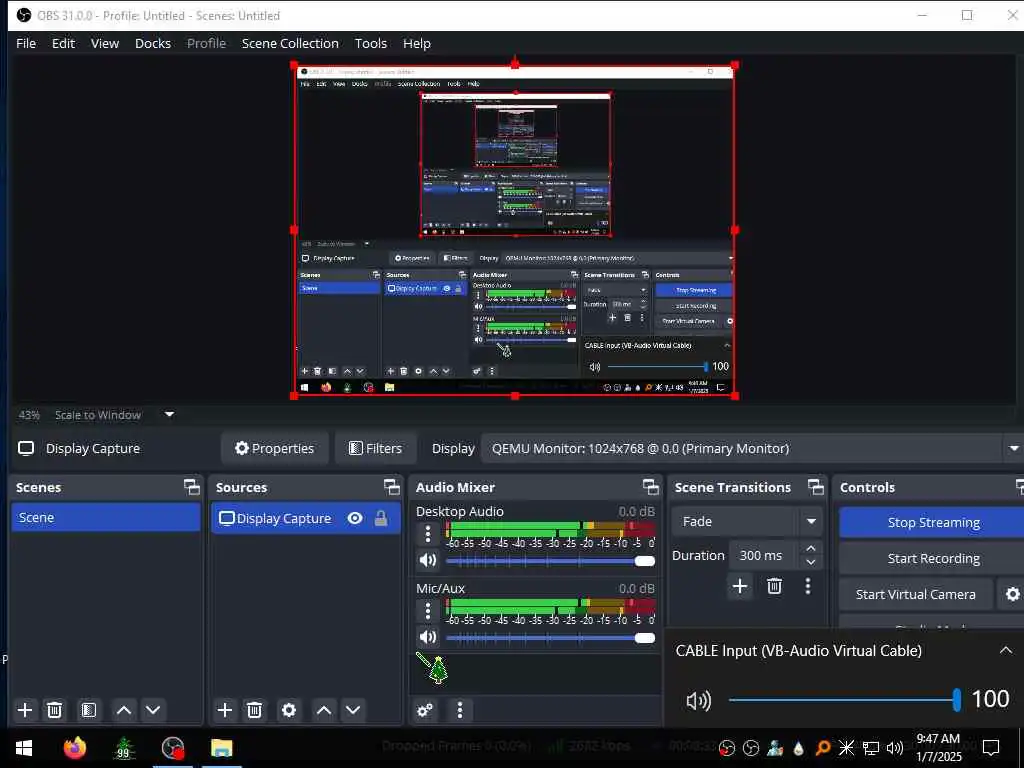Click the system tray volume speaker icon

895,748
